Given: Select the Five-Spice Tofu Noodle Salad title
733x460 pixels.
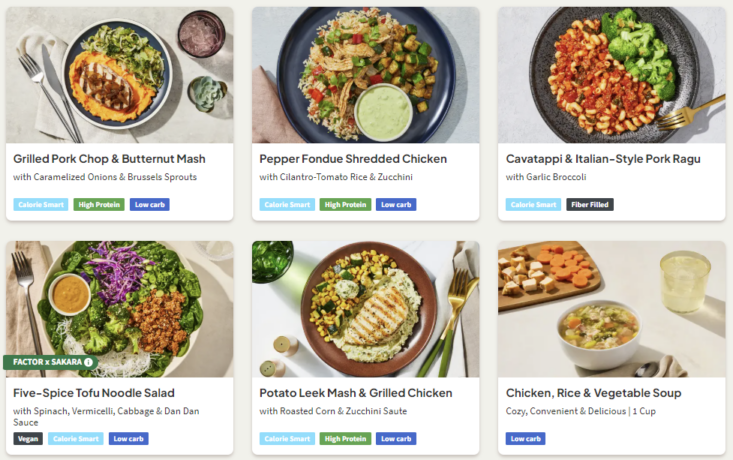Looking at the screenshot, I should tap(94, 393).
